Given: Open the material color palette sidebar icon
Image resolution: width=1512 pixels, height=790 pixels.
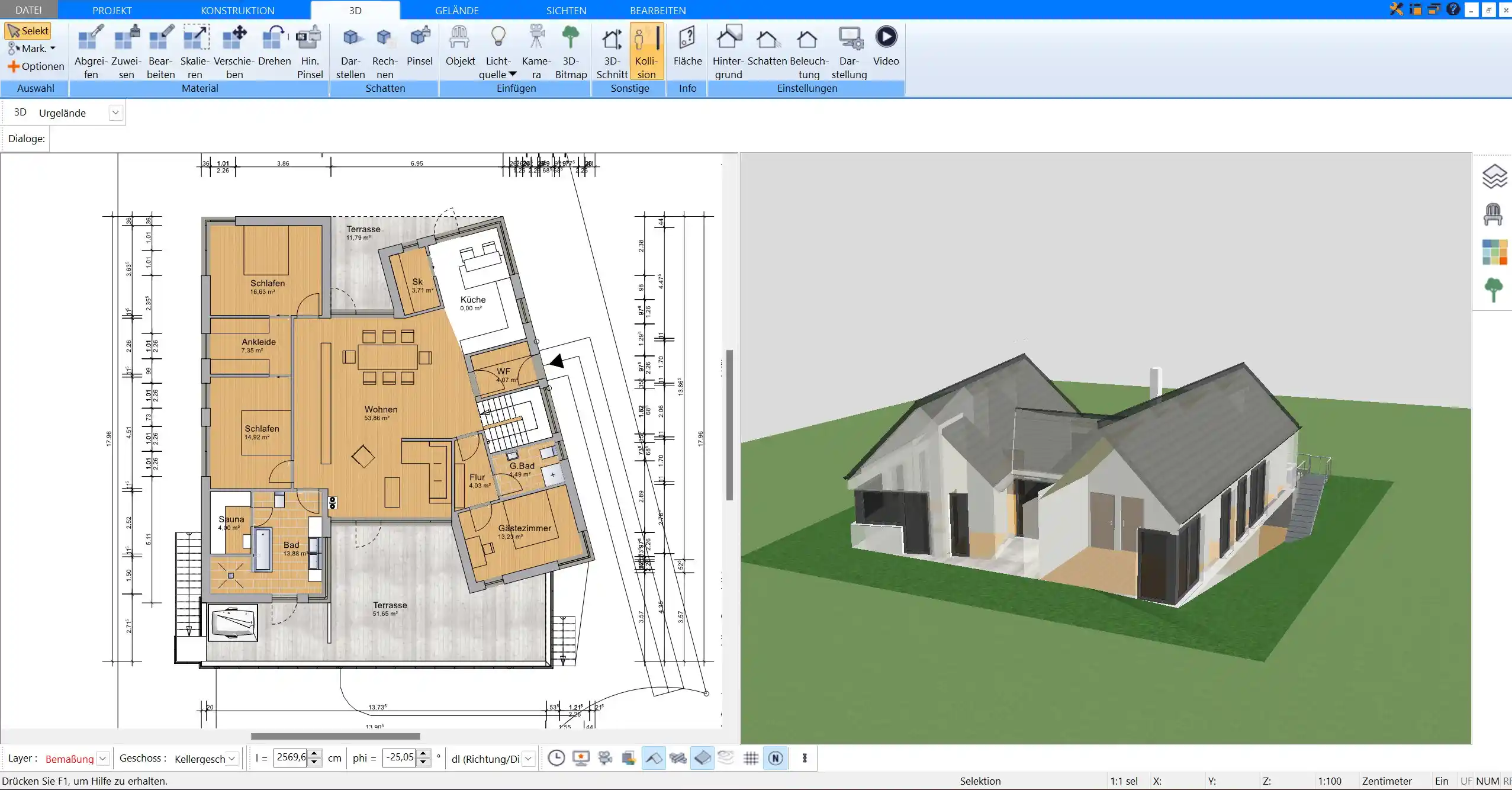Looking at the screenshot, I should (1494, 252).
